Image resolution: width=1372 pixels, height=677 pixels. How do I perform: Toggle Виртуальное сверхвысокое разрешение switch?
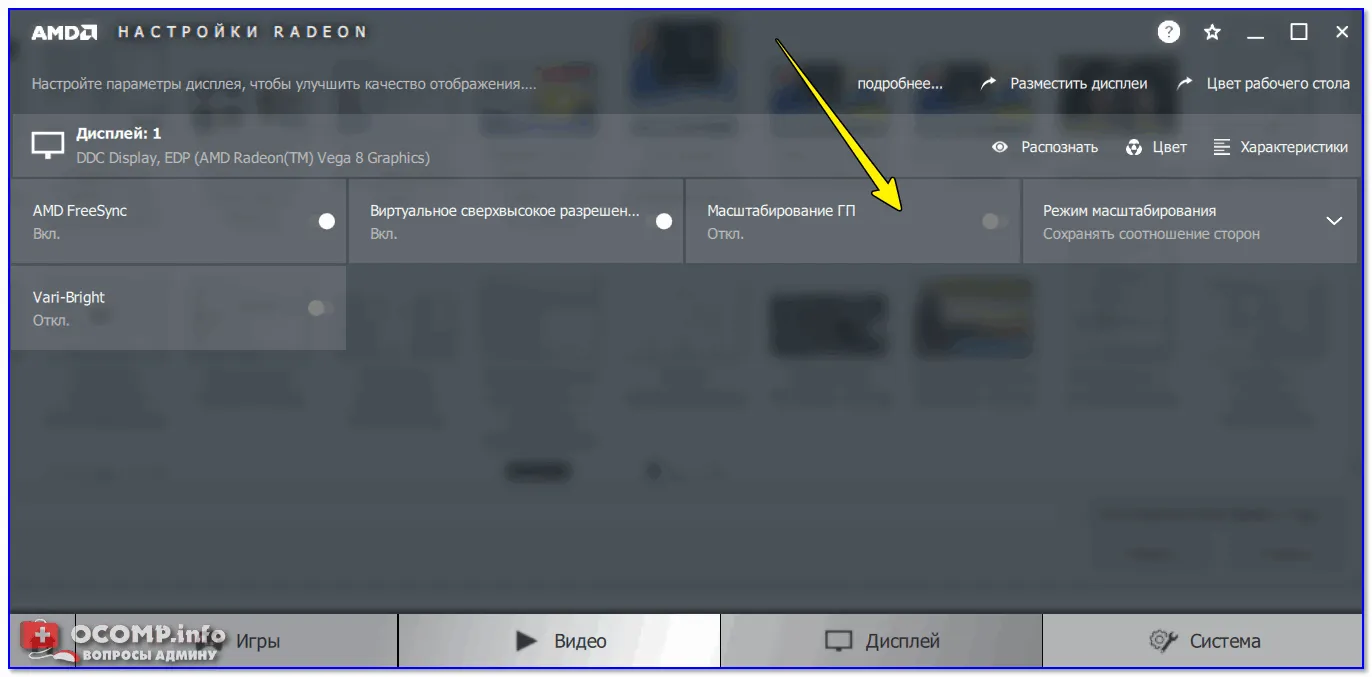click(x=664, y=221)
